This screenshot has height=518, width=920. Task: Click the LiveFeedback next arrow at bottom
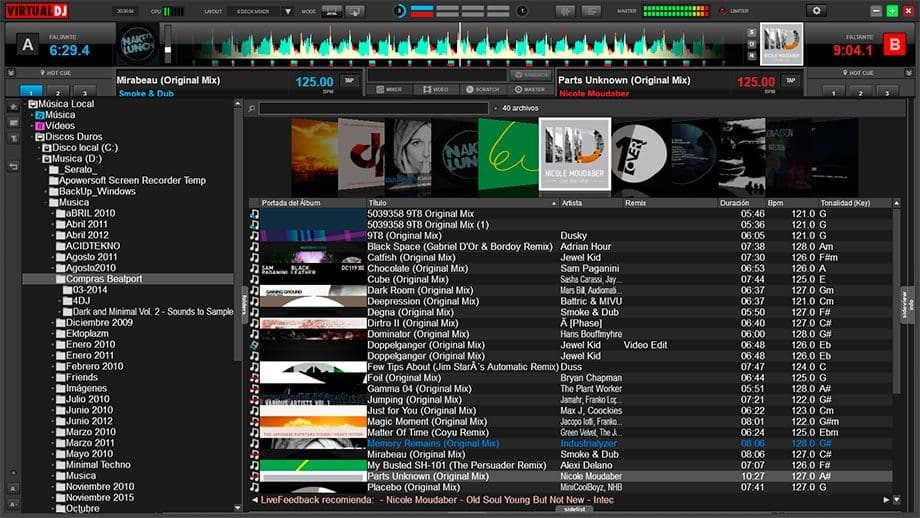coord(886,500)
